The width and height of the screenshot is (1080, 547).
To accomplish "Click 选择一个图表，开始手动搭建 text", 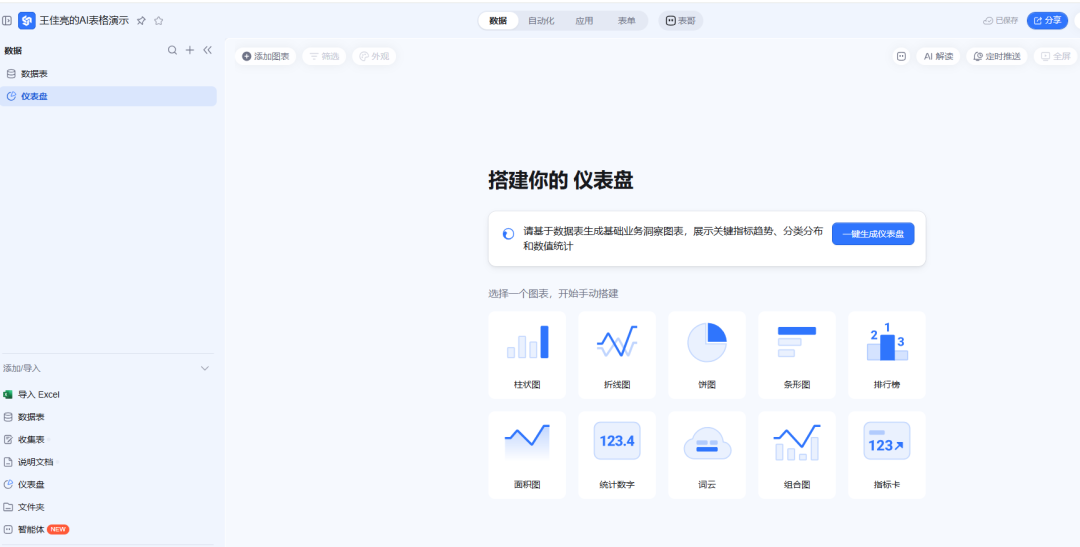I will pos(553,293).
